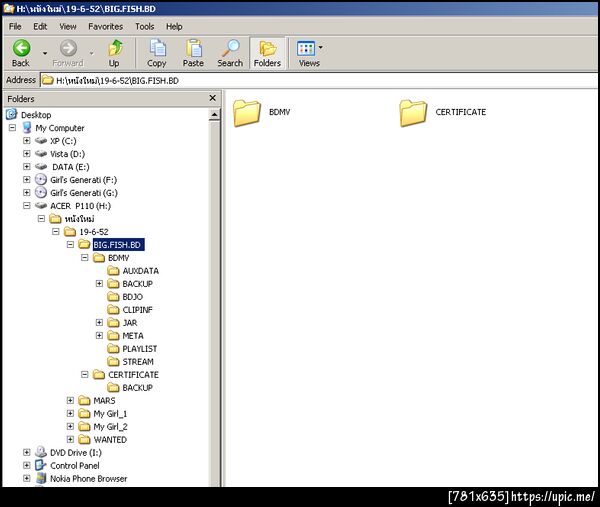Open the View menu
Screen dimensions: 600x507
[68, 26]
